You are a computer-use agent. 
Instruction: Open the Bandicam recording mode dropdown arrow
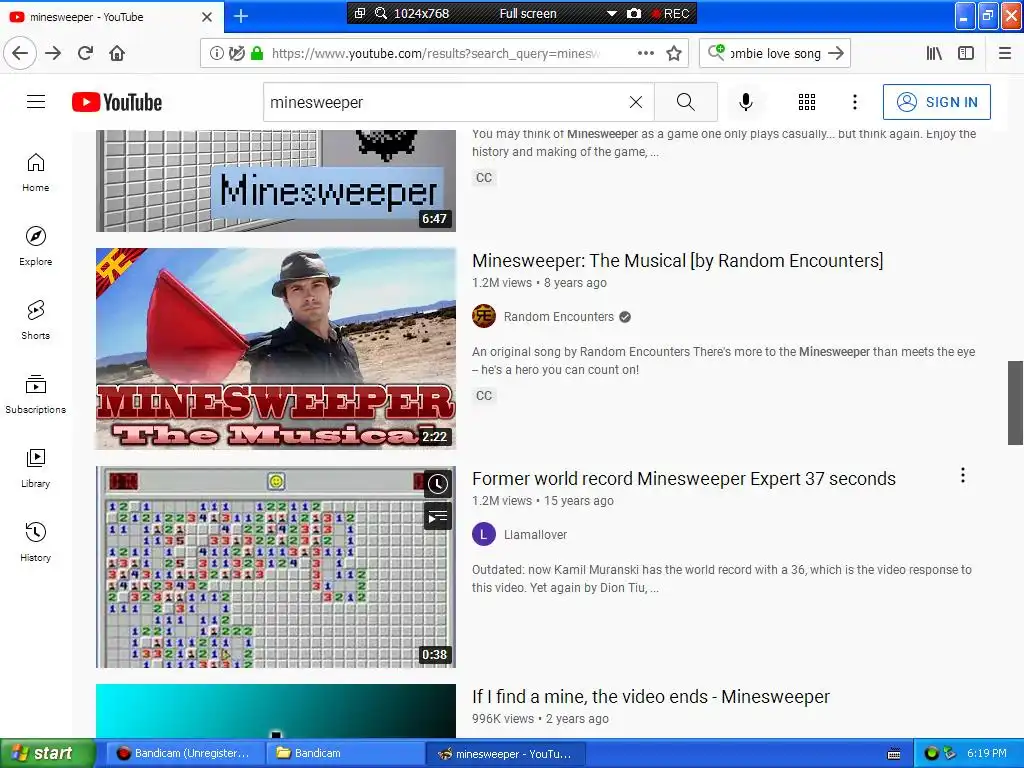click(x=611, y=13)
